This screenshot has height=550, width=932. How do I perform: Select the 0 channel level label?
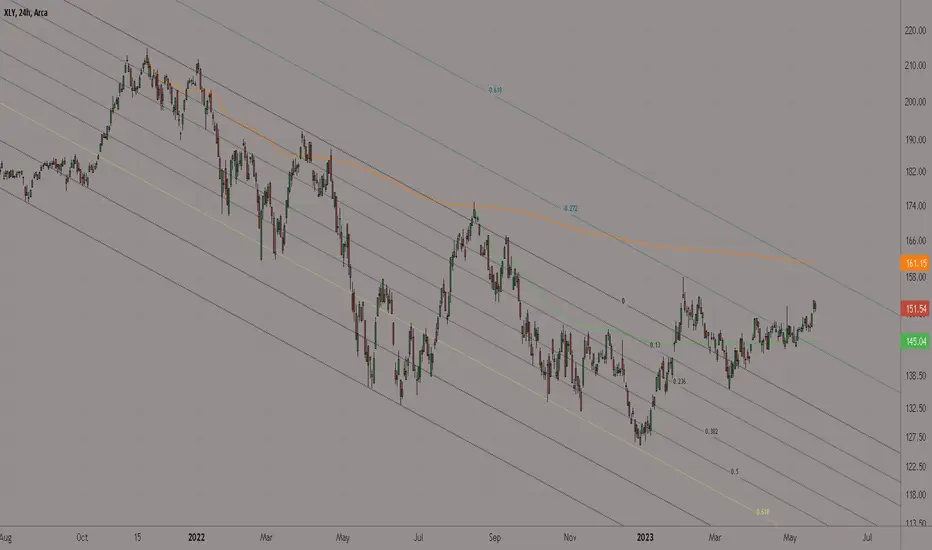(623, 301)
